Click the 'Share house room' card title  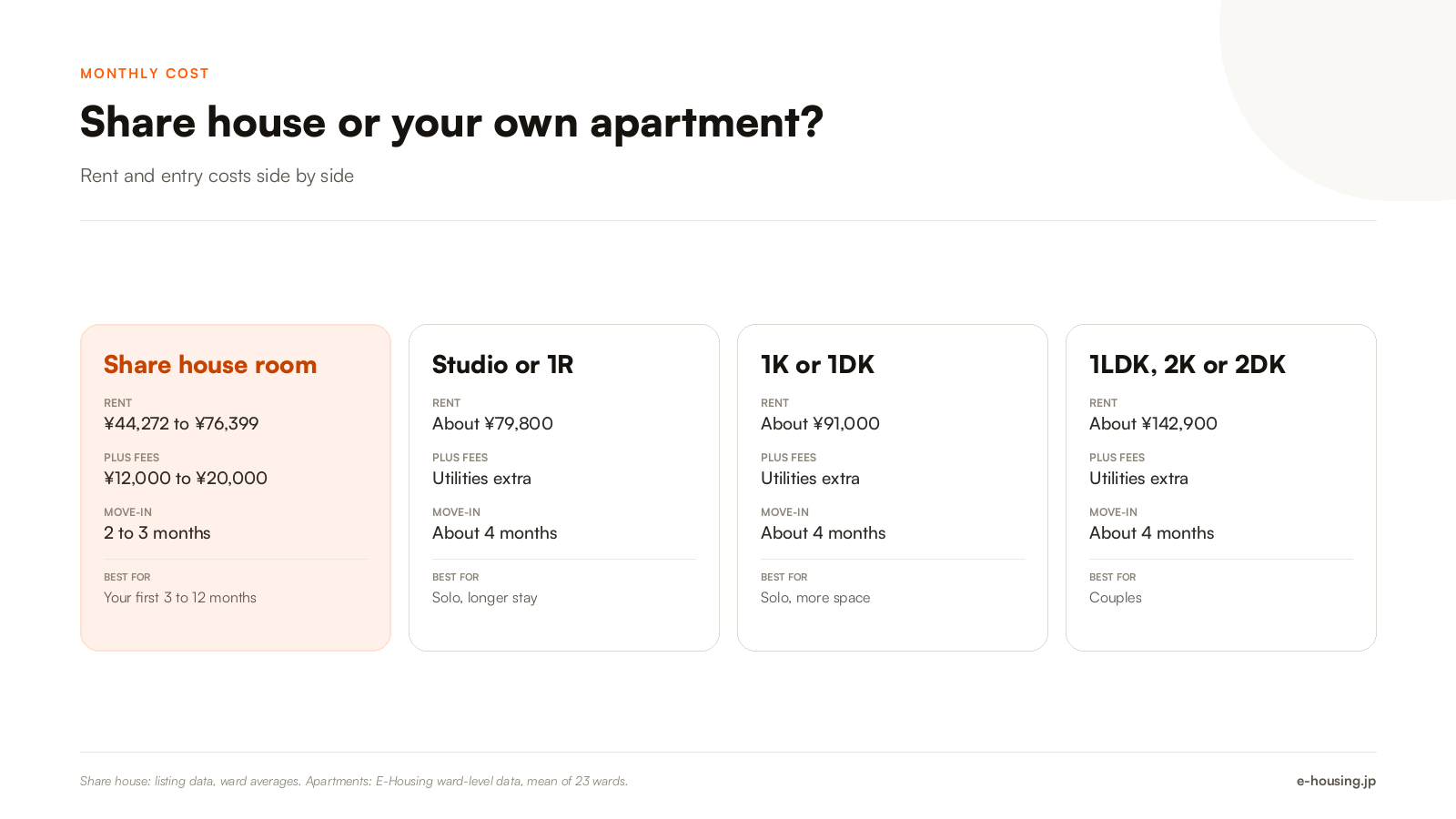click(210, 365)
